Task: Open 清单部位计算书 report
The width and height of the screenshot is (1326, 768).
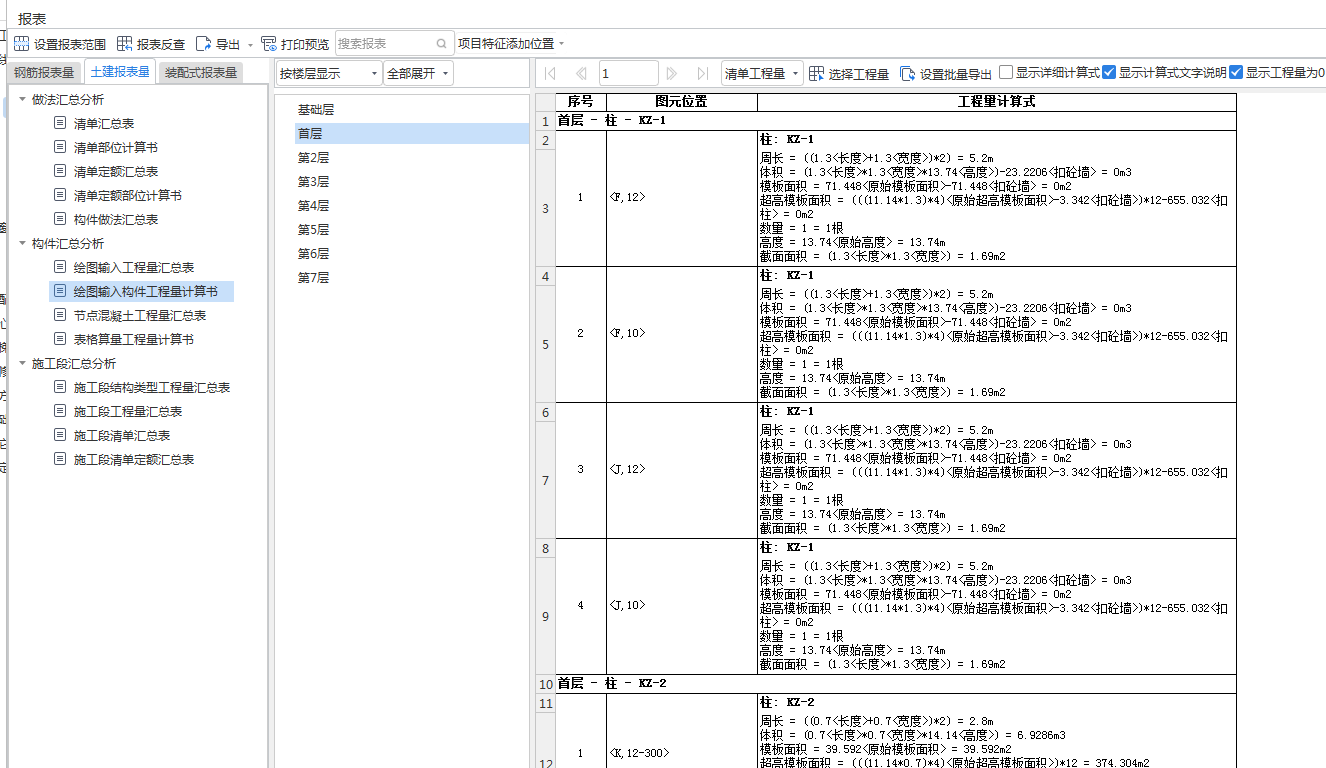Action: (116, 147)
